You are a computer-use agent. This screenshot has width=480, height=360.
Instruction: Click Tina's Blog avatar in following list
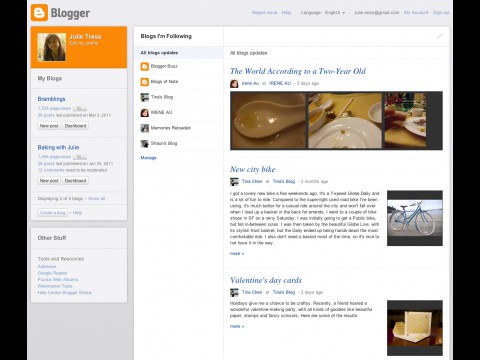144,97
